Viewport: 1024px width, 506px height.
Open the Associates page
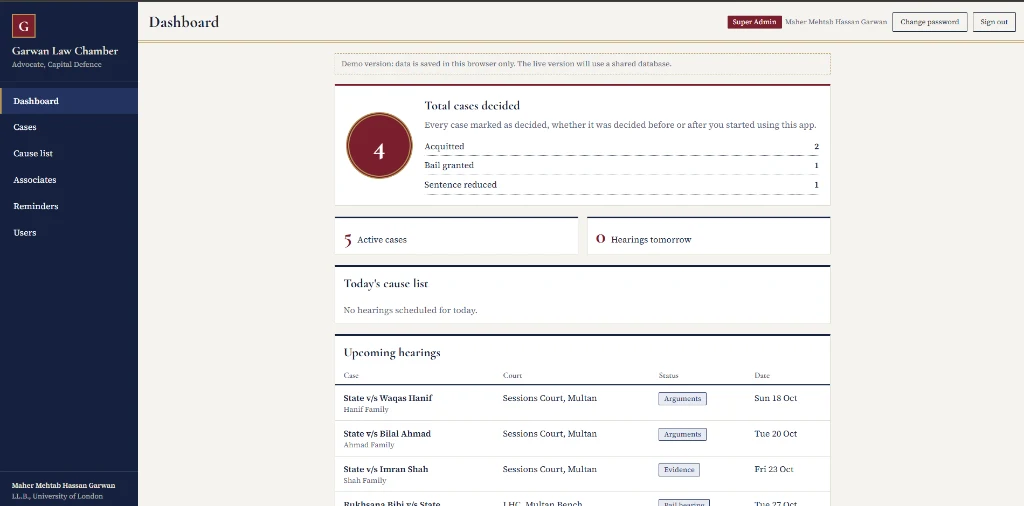click(x=69, y=180)
